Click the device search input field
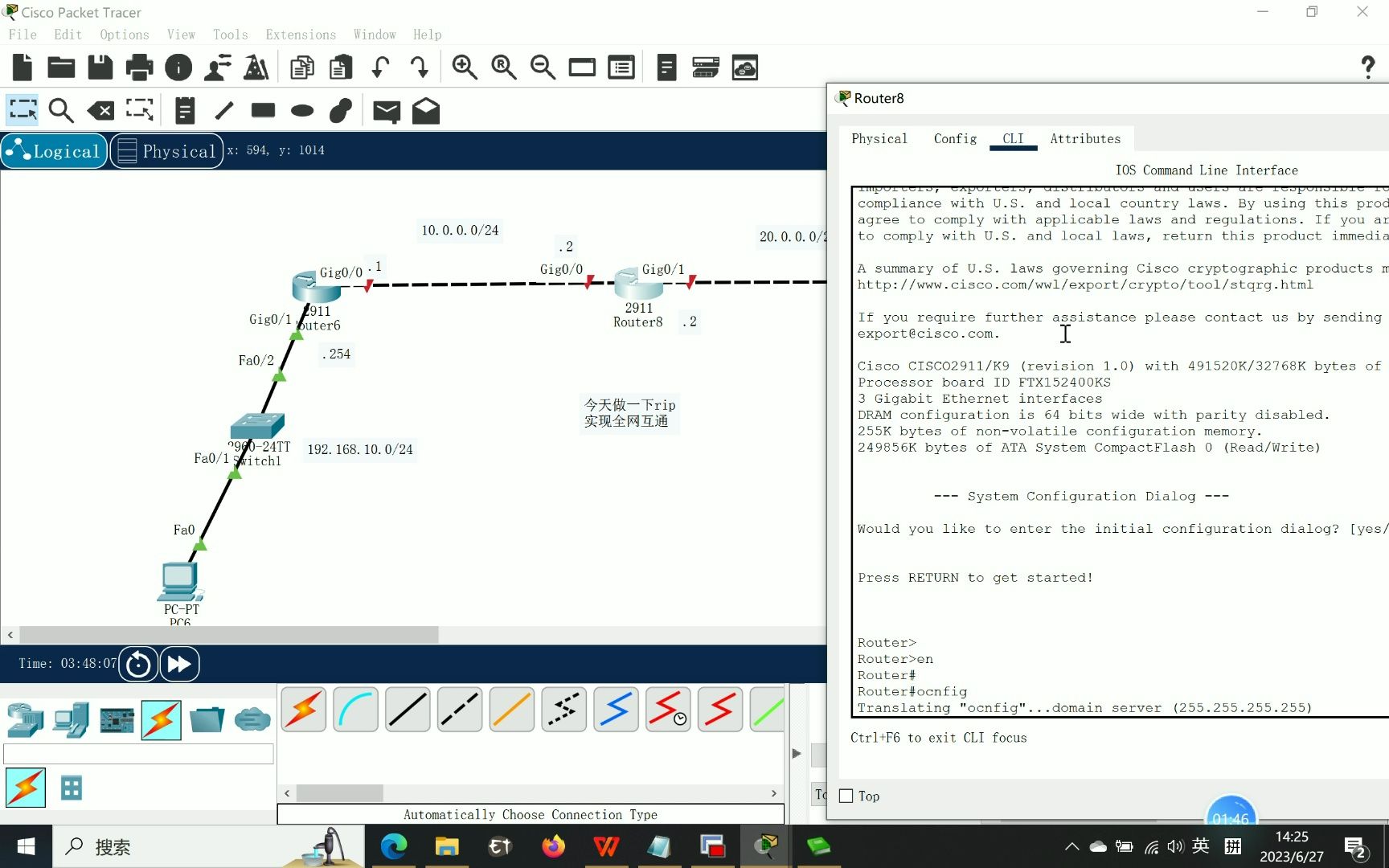Viewport: 1389px width, 868px height. [138, 754]
